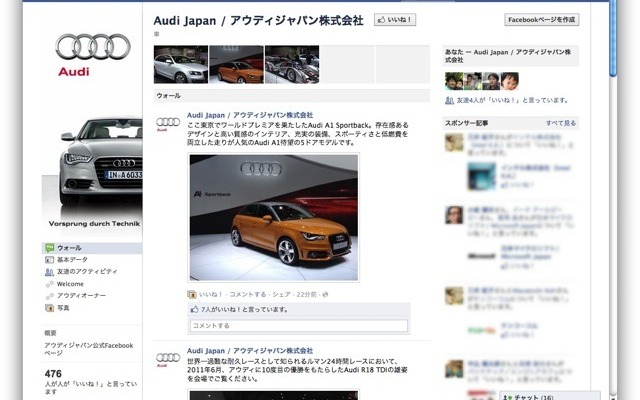Click the third friend avatar under あなた
Image resolution: width=640 pixels, height=400 pixels.
tap(491, 81)
